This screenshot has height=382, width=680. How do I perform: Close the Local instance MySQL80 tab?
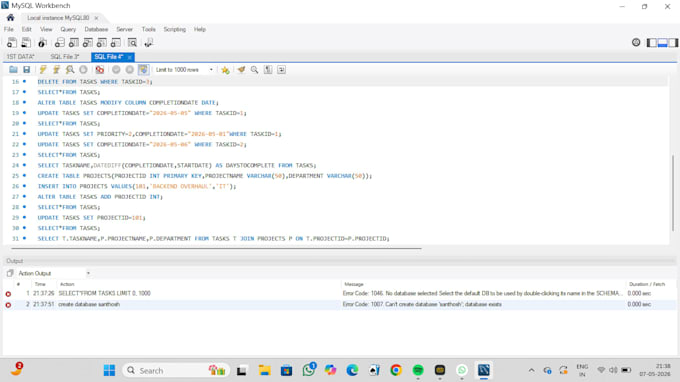click(96, 18)
